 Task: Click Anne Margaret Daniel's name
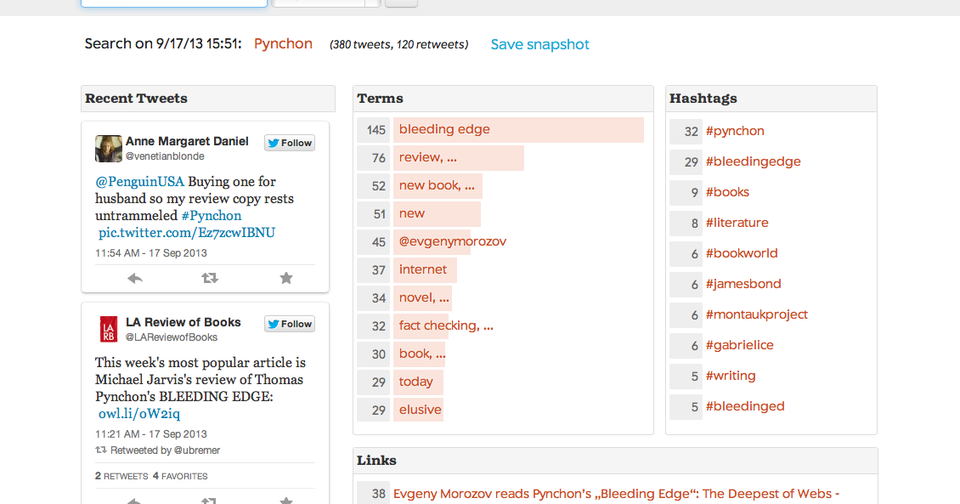click(x=187, y=141)
